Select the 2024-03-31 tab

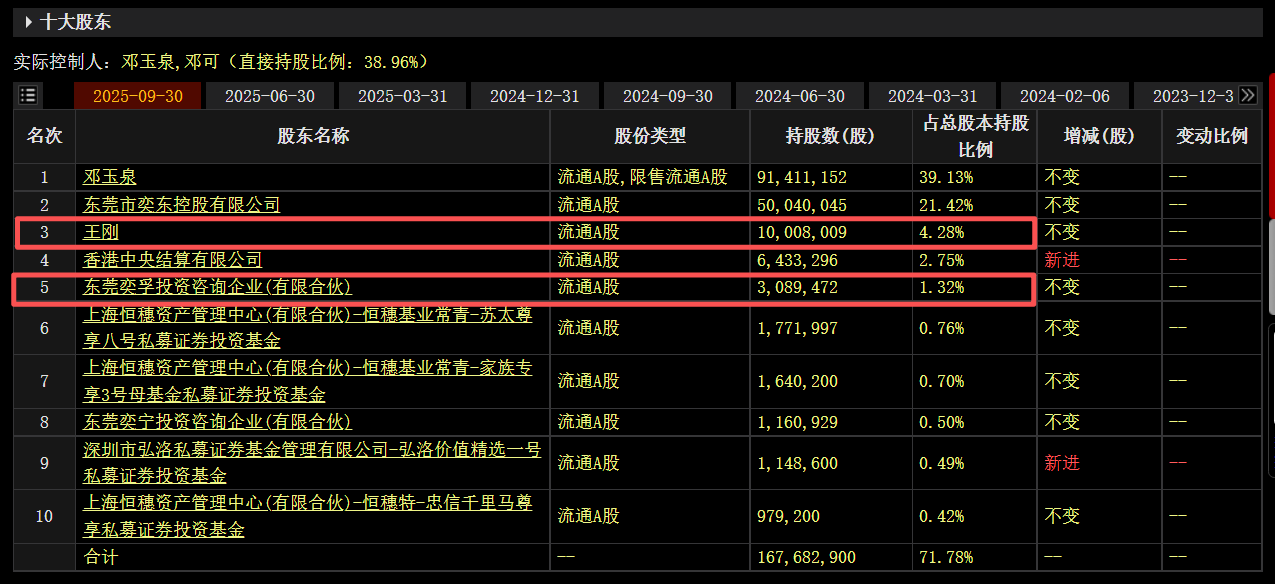click(933, 96)
